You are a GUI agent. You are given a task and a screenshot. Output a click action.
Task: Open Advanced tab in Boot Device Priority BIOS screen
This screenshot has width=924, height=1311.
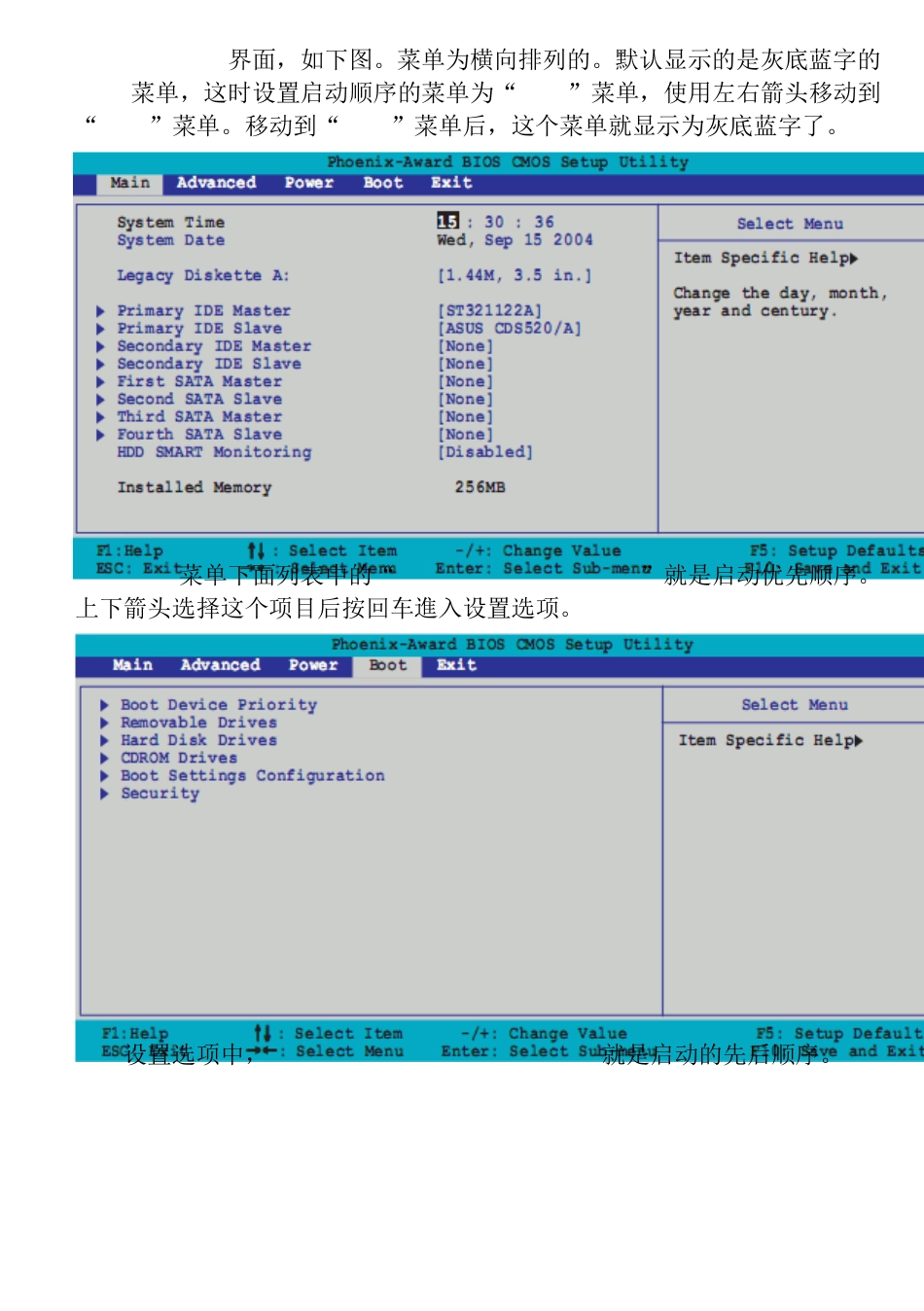220,665
